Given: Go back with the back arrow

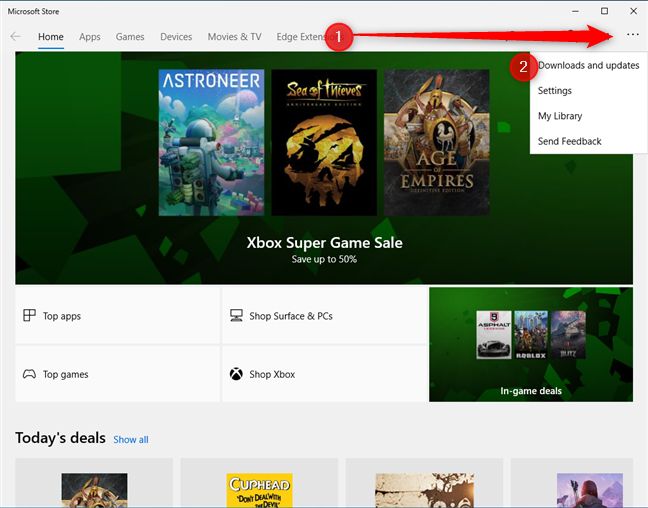Looking at the screenshot, I should [x=15, y=36].
